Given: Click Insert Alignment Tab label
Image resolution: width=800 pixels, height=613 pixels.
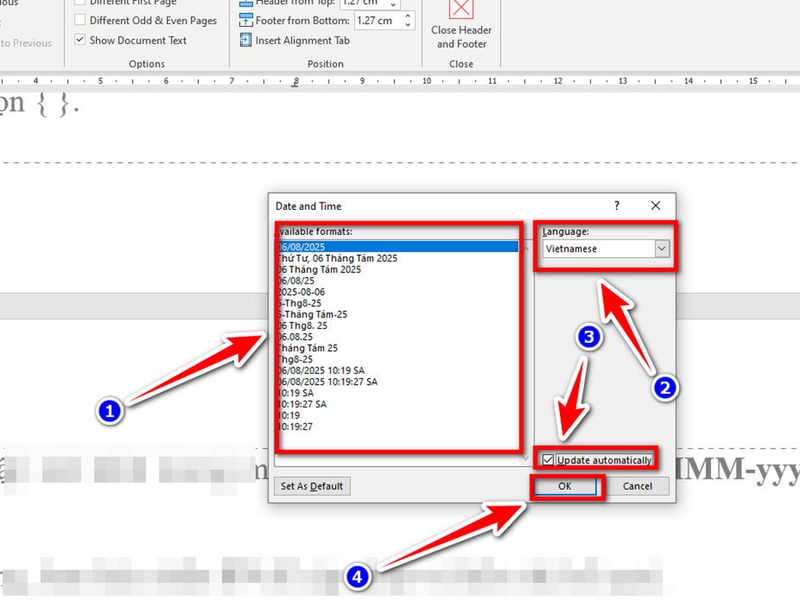Looking at the screenshot, I should pyautogui.click(x=303, y=40).
